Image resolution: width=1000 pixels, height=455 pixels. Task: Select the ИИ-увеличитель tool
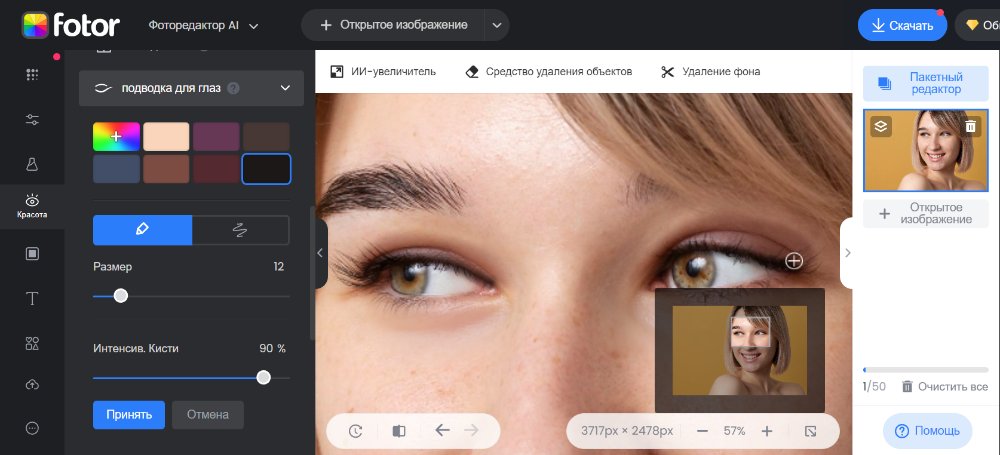(383, 72)
